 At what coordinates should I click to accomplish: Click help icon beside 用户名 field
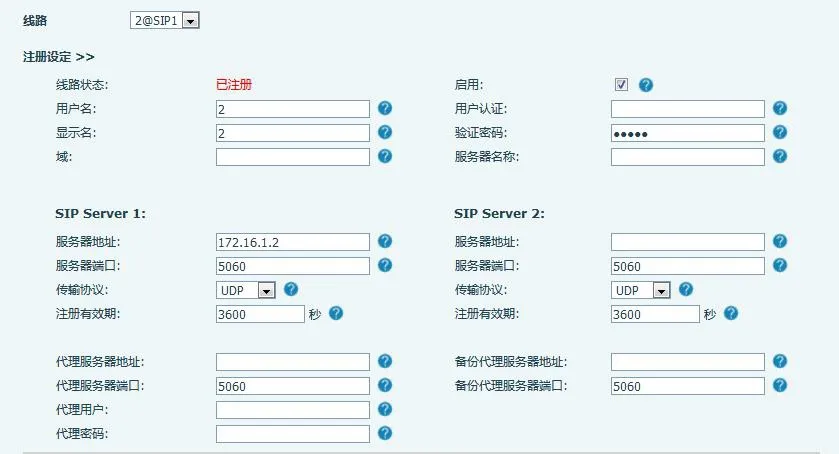point(384,108)
